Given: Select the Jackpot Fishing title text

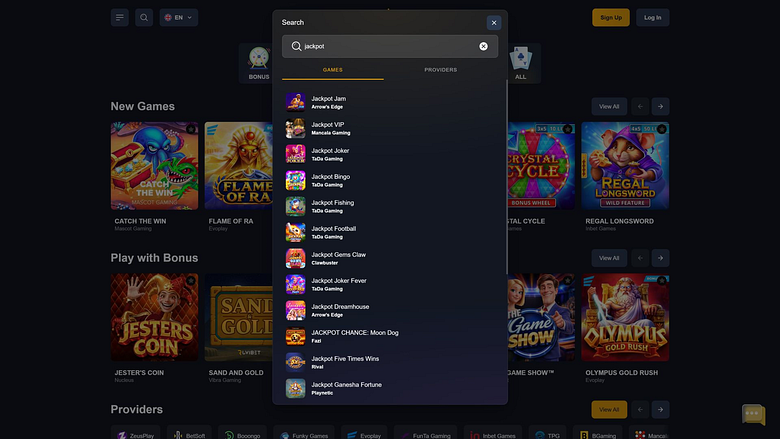Looking at the screenshot, I should click(x=332, y=203).
